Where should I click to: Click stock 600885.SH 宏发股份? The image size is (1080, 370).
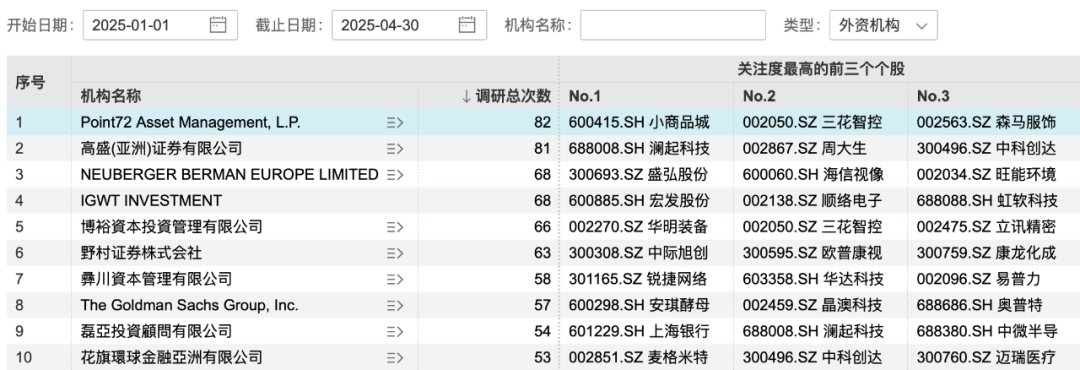(639, 201)
